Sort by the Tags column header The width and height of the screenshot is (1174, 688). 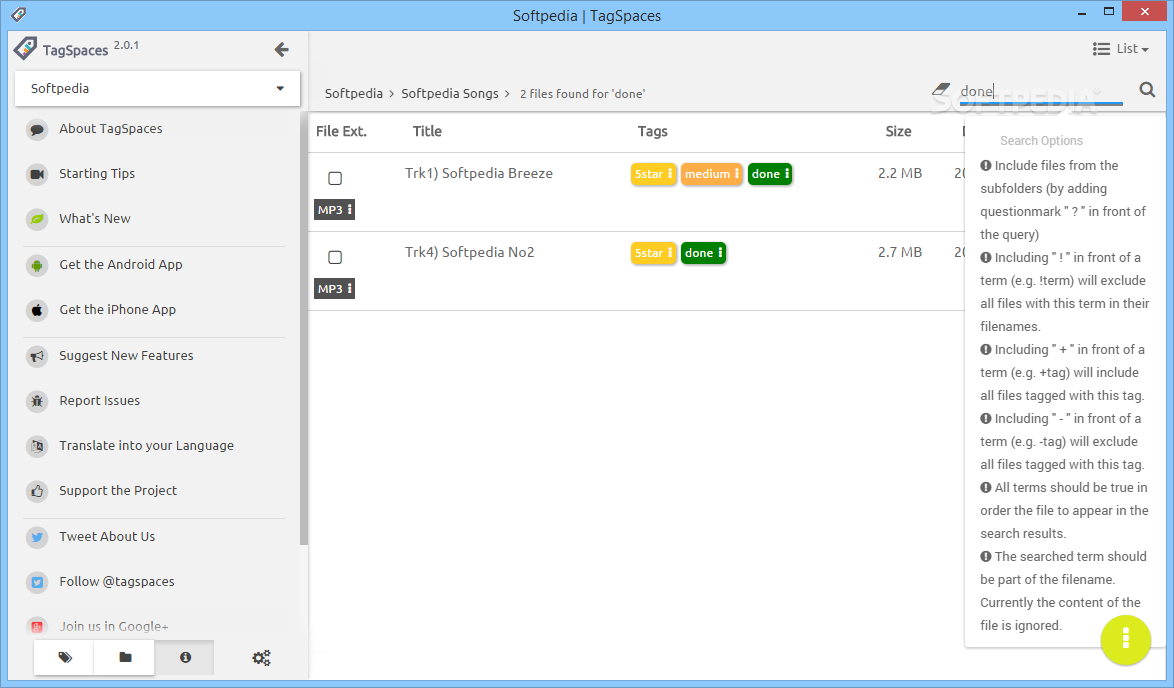coord(652,131)
